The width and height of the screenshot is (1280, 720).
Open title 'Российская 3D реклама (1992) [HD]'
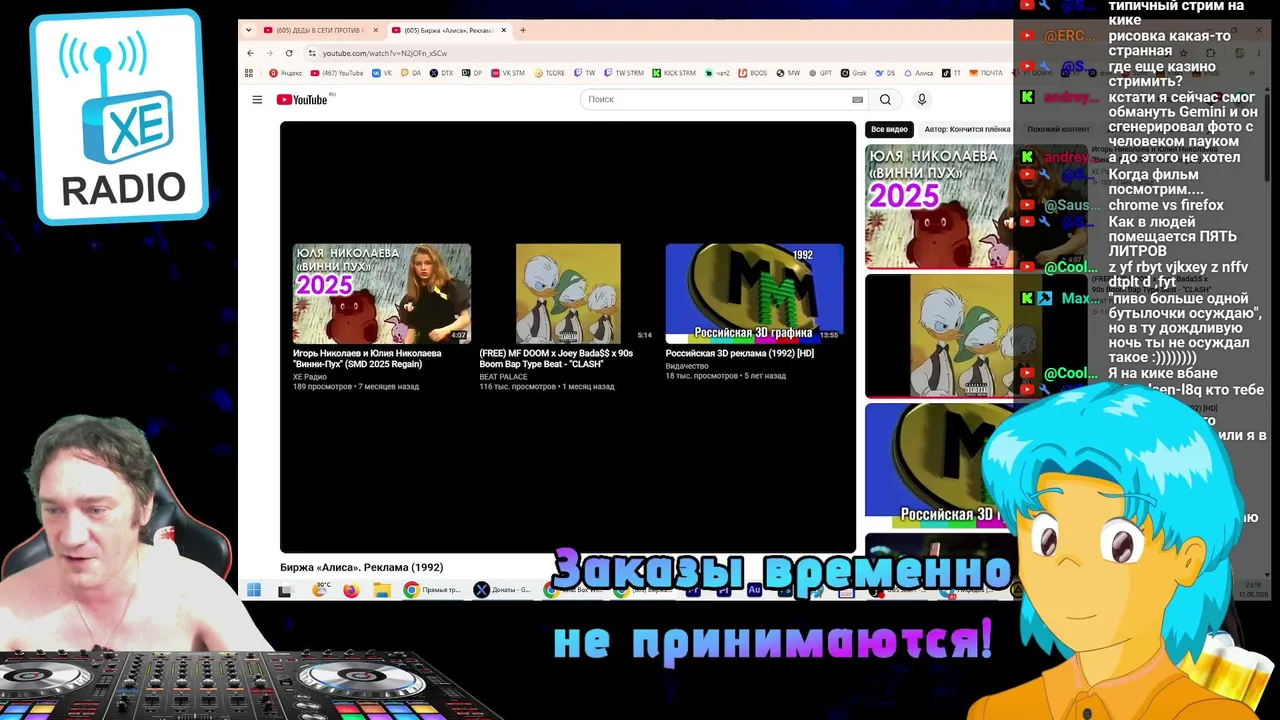coord(739,353)
